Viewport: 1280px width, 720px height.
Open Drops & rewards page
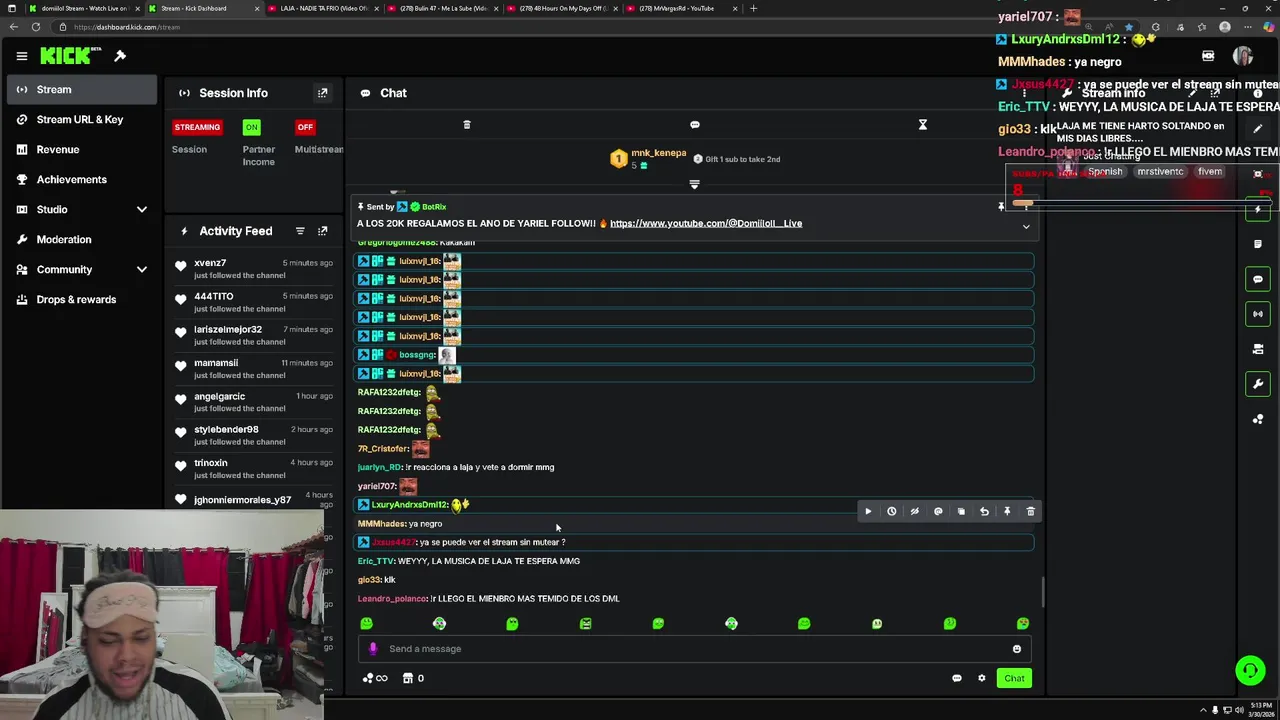[82, 299]
